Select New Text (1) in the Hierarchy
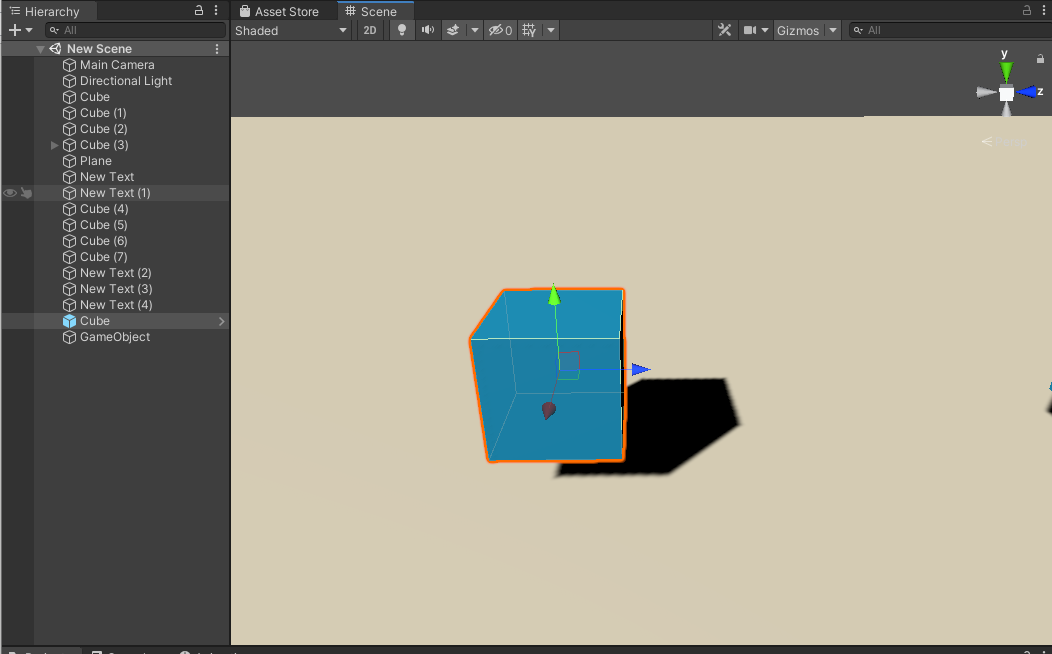 click(115, 193)
